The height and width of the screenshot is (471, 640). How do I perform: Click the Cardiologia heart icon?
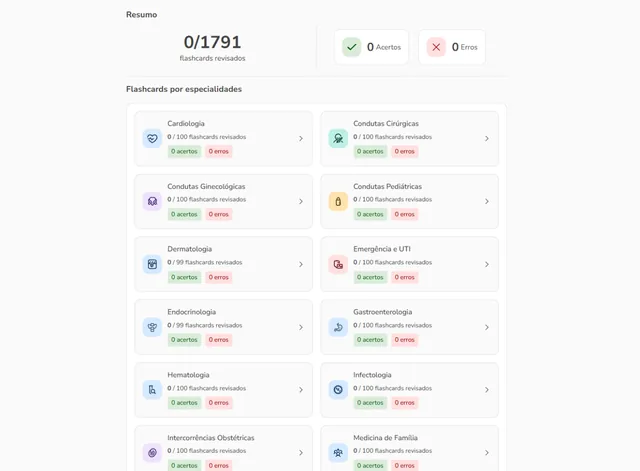152,138
